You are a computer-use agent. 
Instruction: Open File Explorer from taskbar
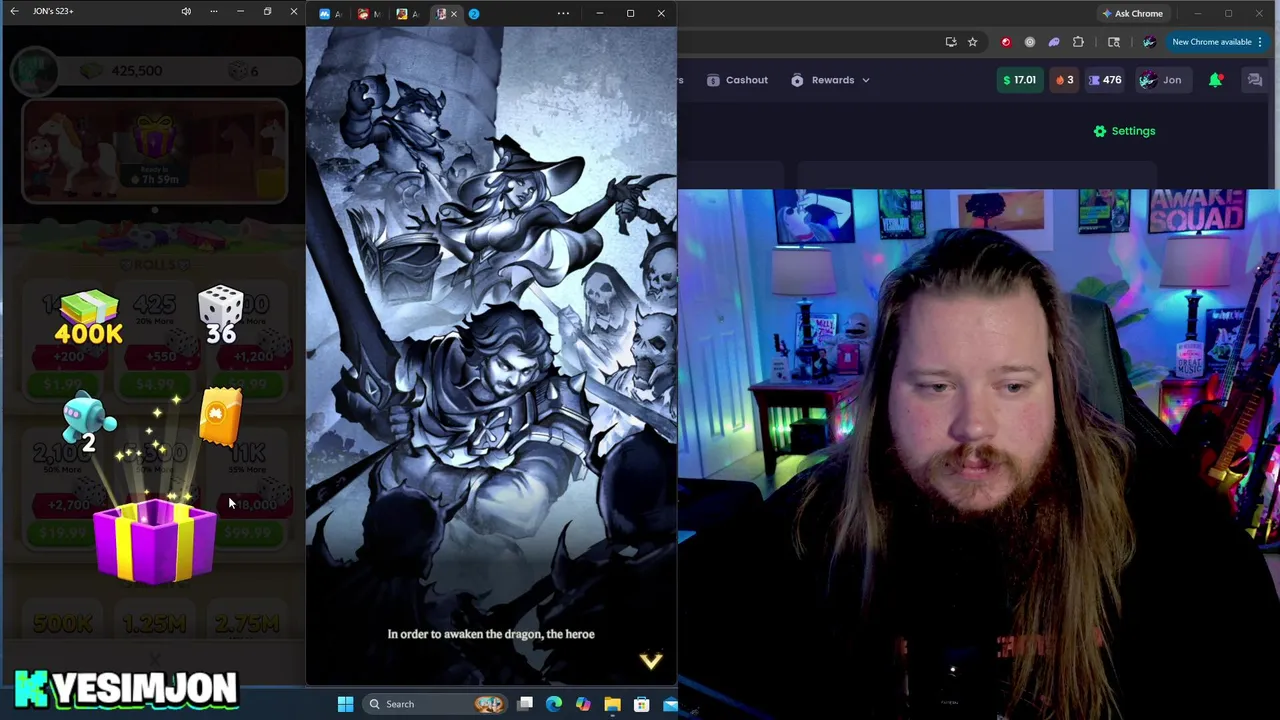pyautogui.click(x=612, y=704)
